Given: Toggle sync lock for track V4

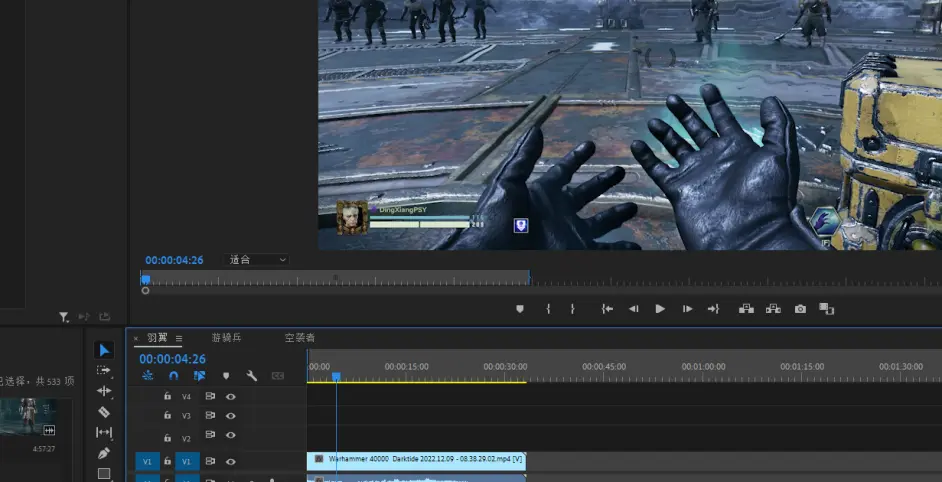Looking at the screenshot, I should 210,396.
